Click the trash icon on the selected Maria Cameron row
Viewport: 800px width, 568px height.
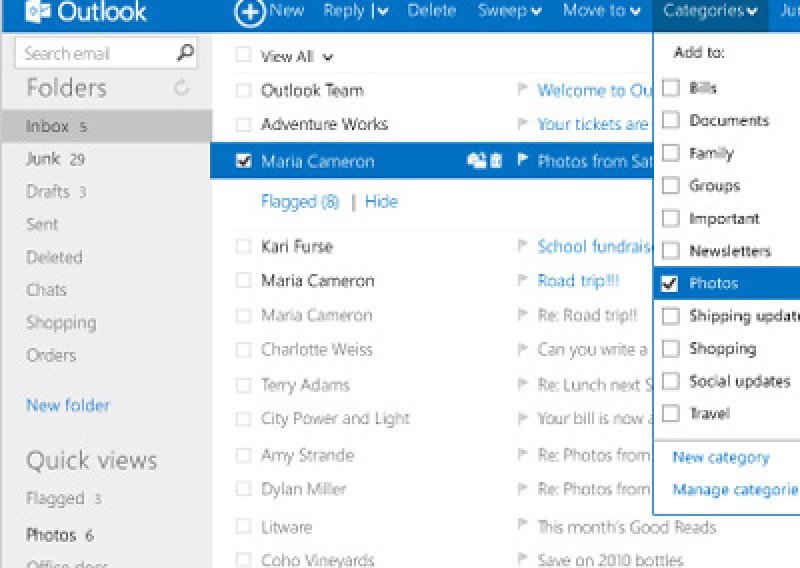point(495,161)
